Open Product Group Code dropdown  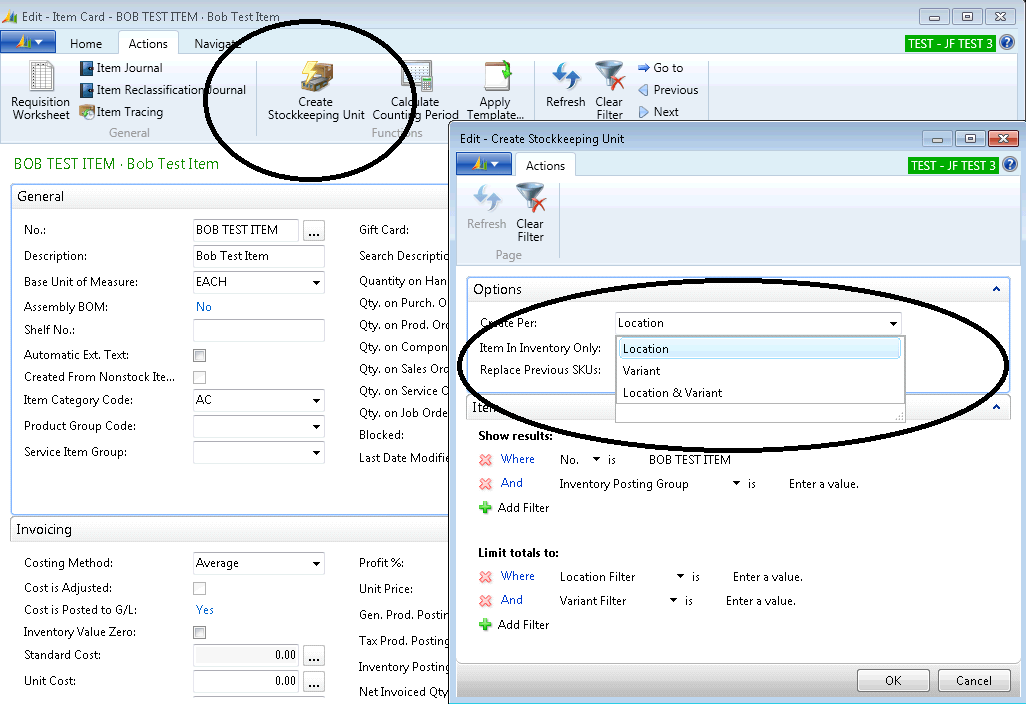coord(316,427)
